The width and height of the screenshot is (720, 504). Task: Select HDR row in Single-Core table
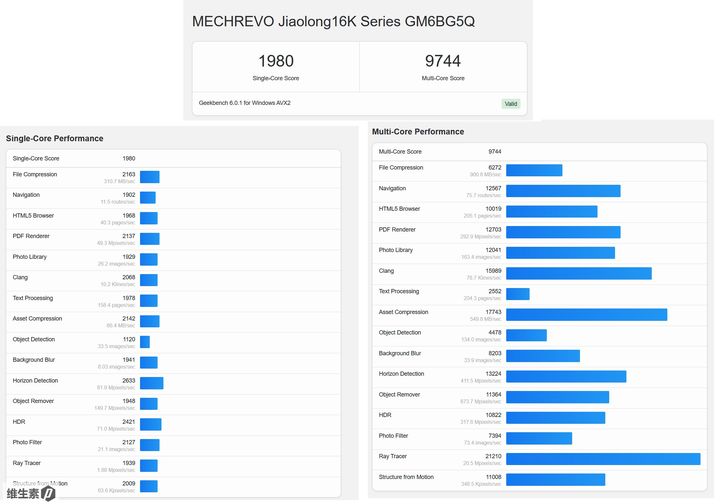[174, 426]
